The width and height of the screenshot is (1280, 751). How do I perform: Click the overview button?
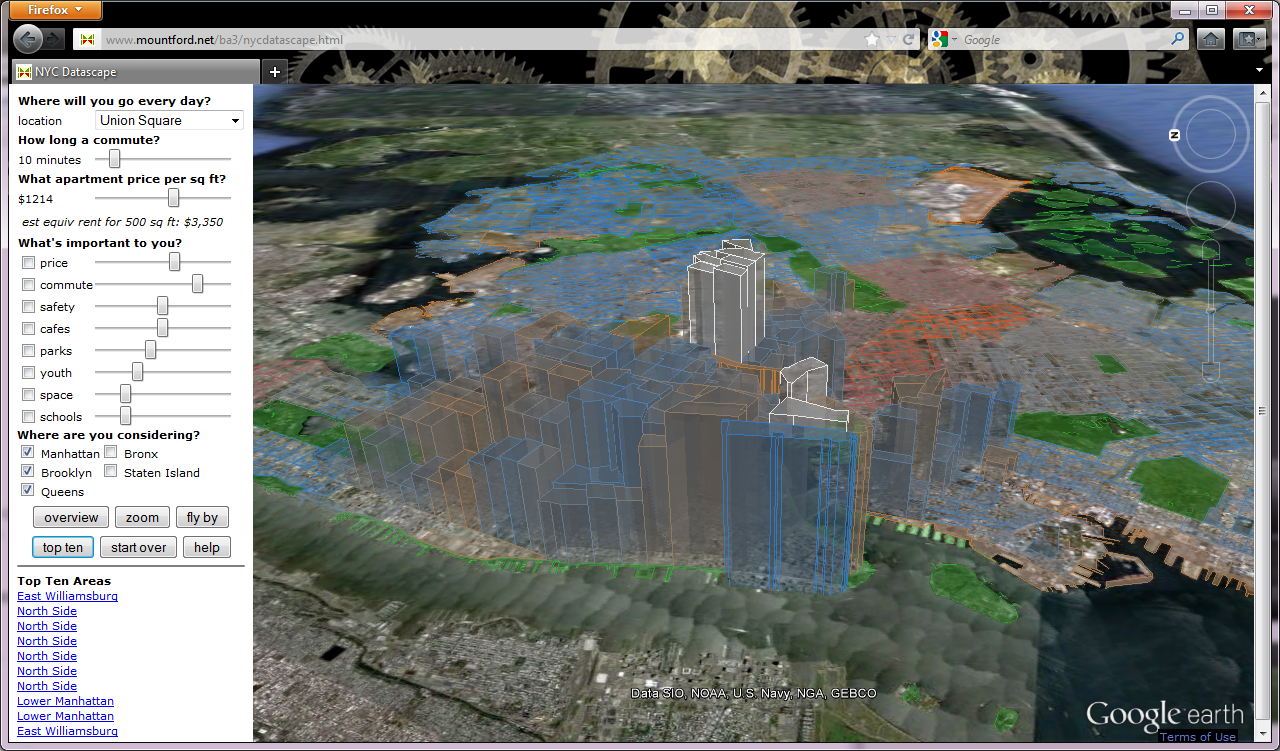pyautogui.click(x=71, y=517)
